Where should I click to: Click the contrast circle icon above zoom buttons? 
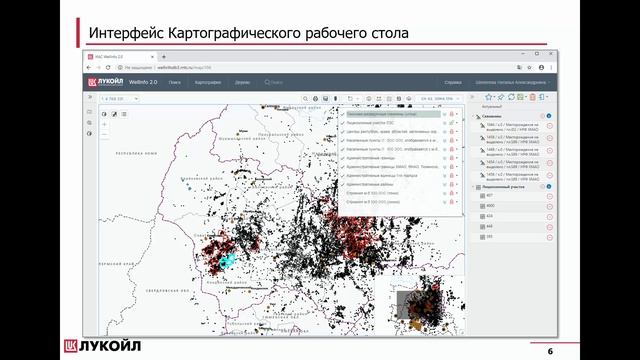point(104,114)
